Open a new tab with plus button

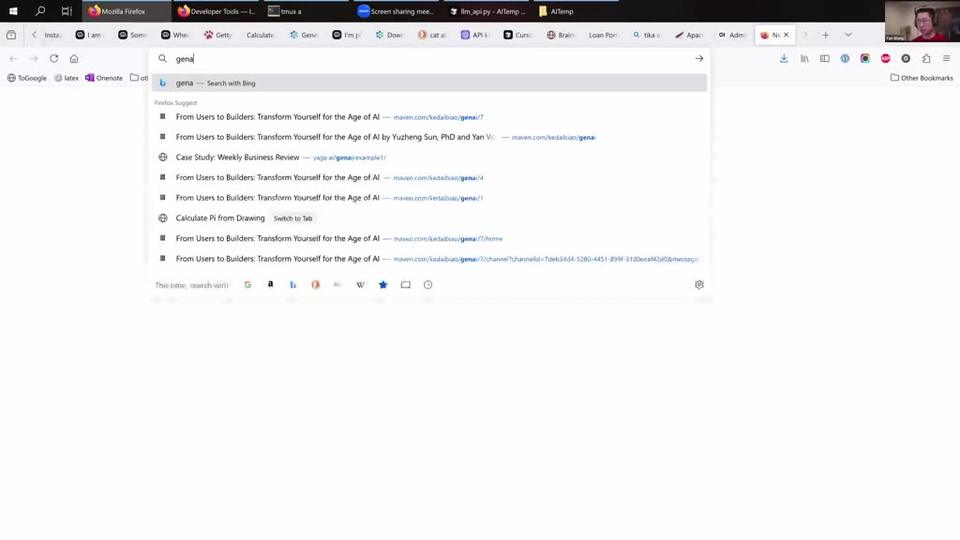point(825,35)
